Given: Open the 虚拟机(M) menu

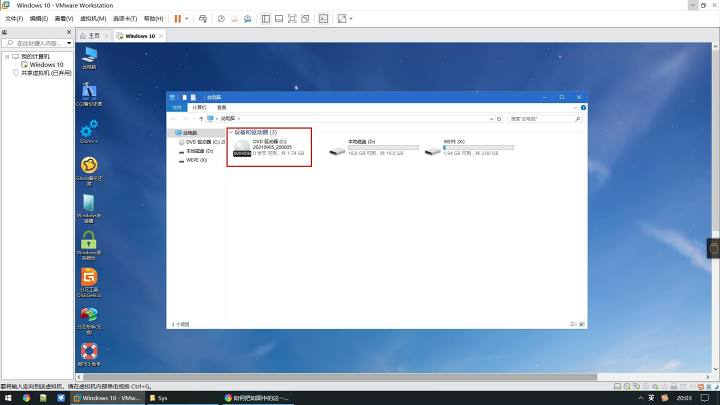Looking at the screenshot, I should [93, 19].
